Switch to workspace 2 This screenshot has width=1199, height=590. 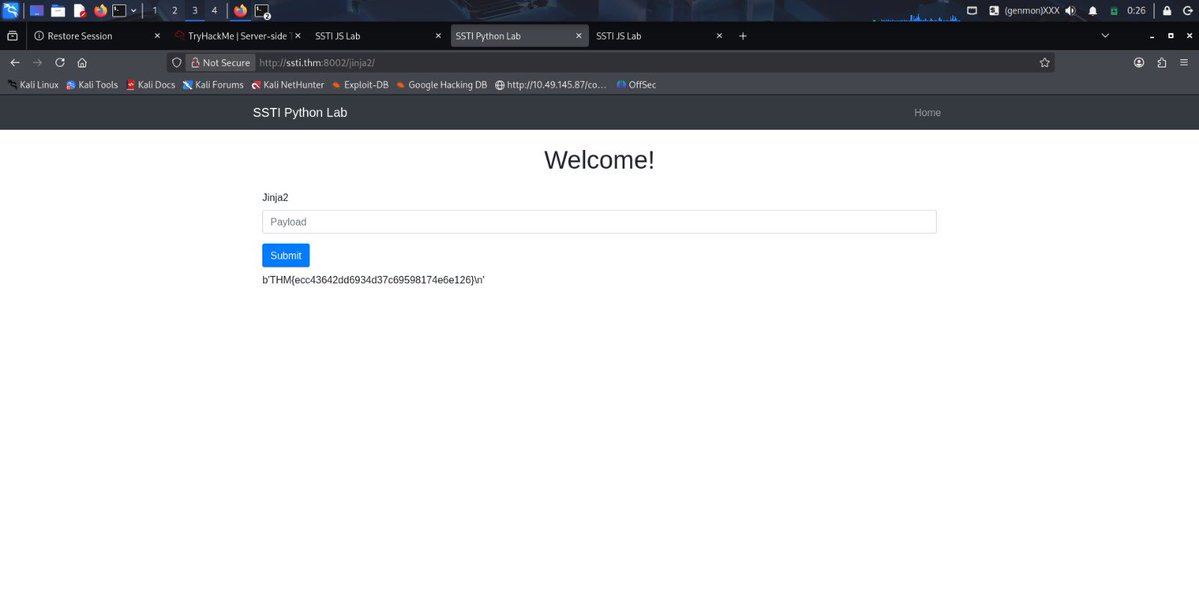174,11
